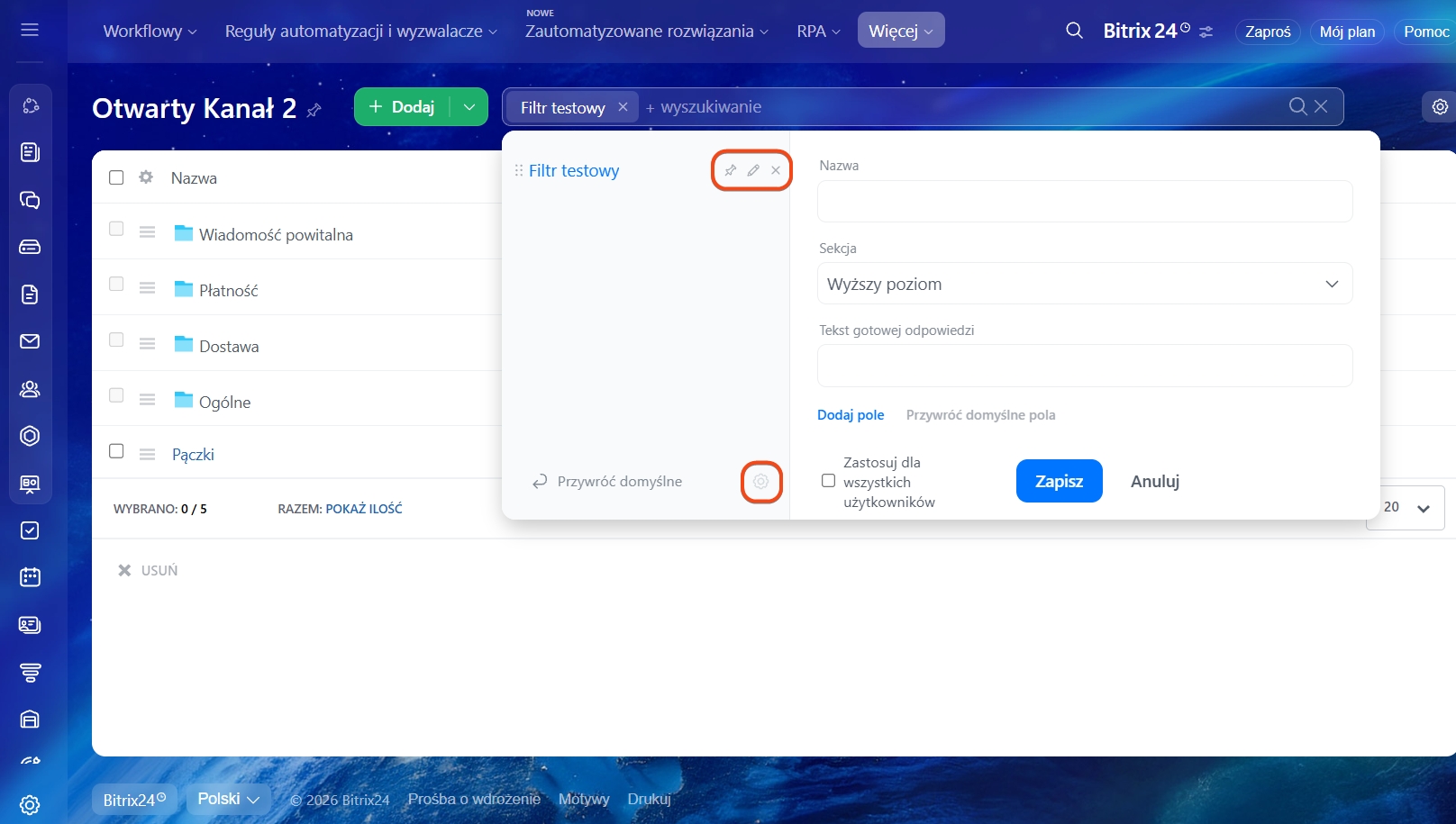Toggle the select-all checkbox in table header
The image size is (1456, 824).
point(116,177)
